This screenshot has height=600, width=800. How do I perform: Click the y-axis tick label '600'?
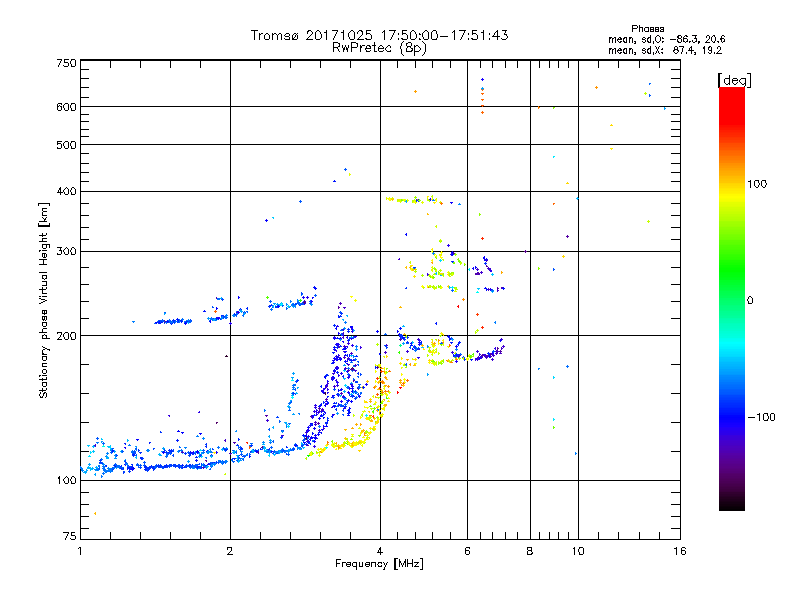[66, 107]
